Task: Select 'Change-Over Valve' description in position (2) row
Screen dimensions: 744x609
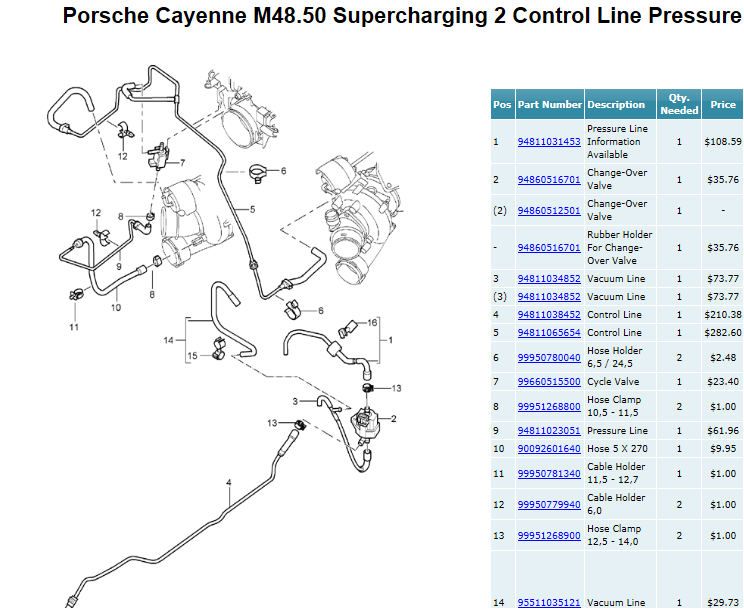Action: point(617,210)
